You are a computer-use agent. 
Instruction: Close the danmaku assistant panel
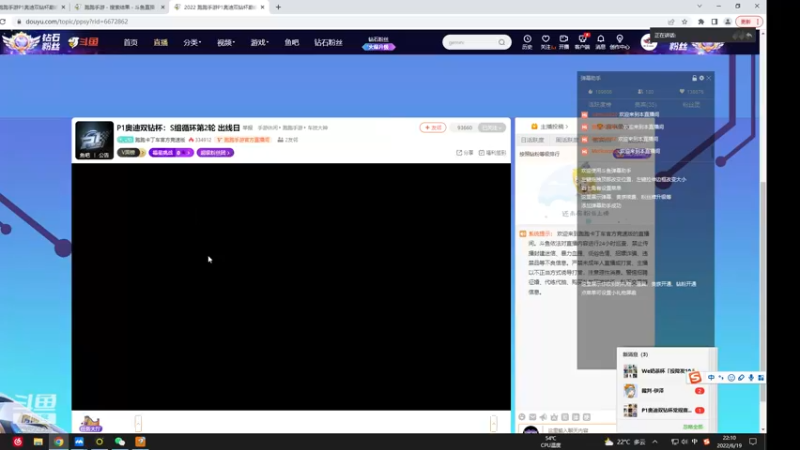(x=709, y=78)
